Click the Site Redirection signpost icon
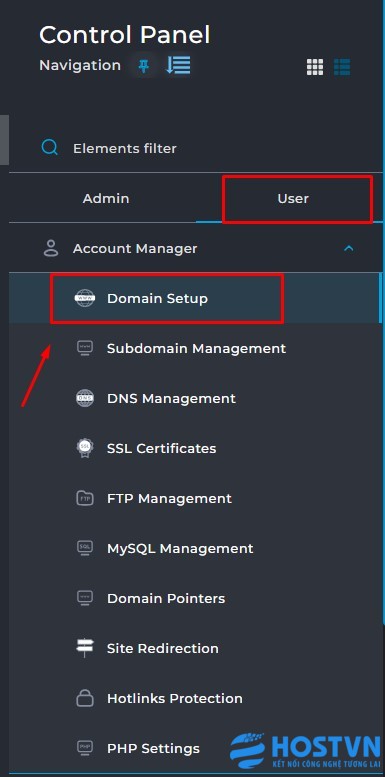This screenshot has width=385, height=777. coord(85,648)
